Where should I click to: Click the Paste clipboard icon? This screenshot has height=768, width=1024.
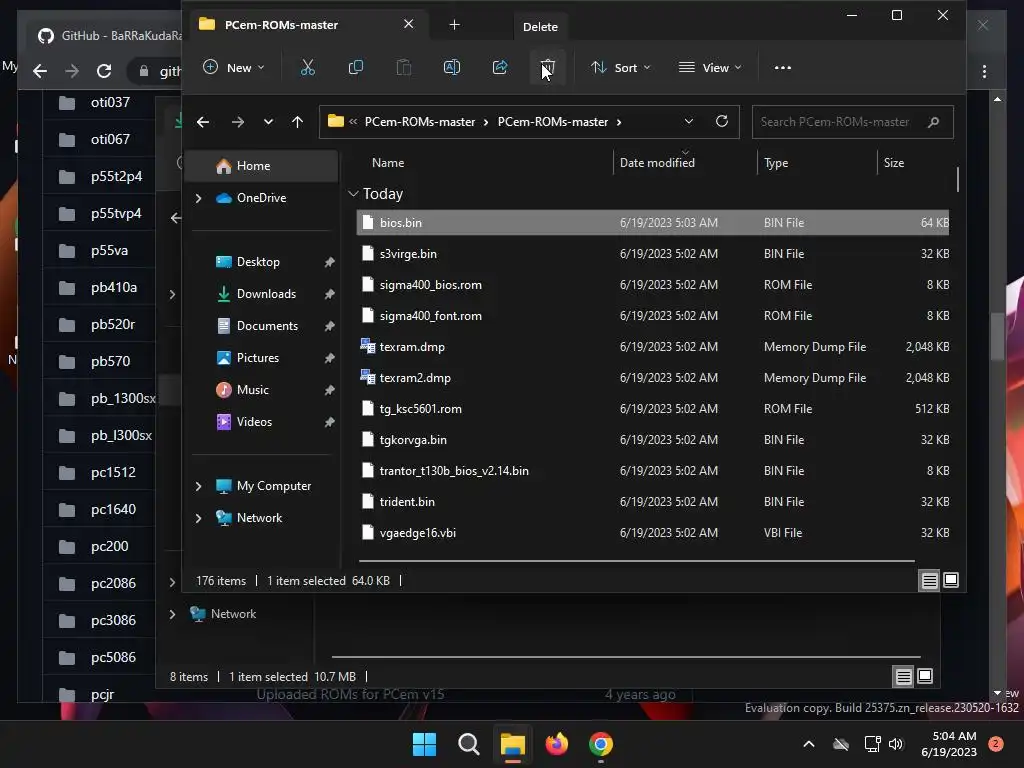coord(404,67)
